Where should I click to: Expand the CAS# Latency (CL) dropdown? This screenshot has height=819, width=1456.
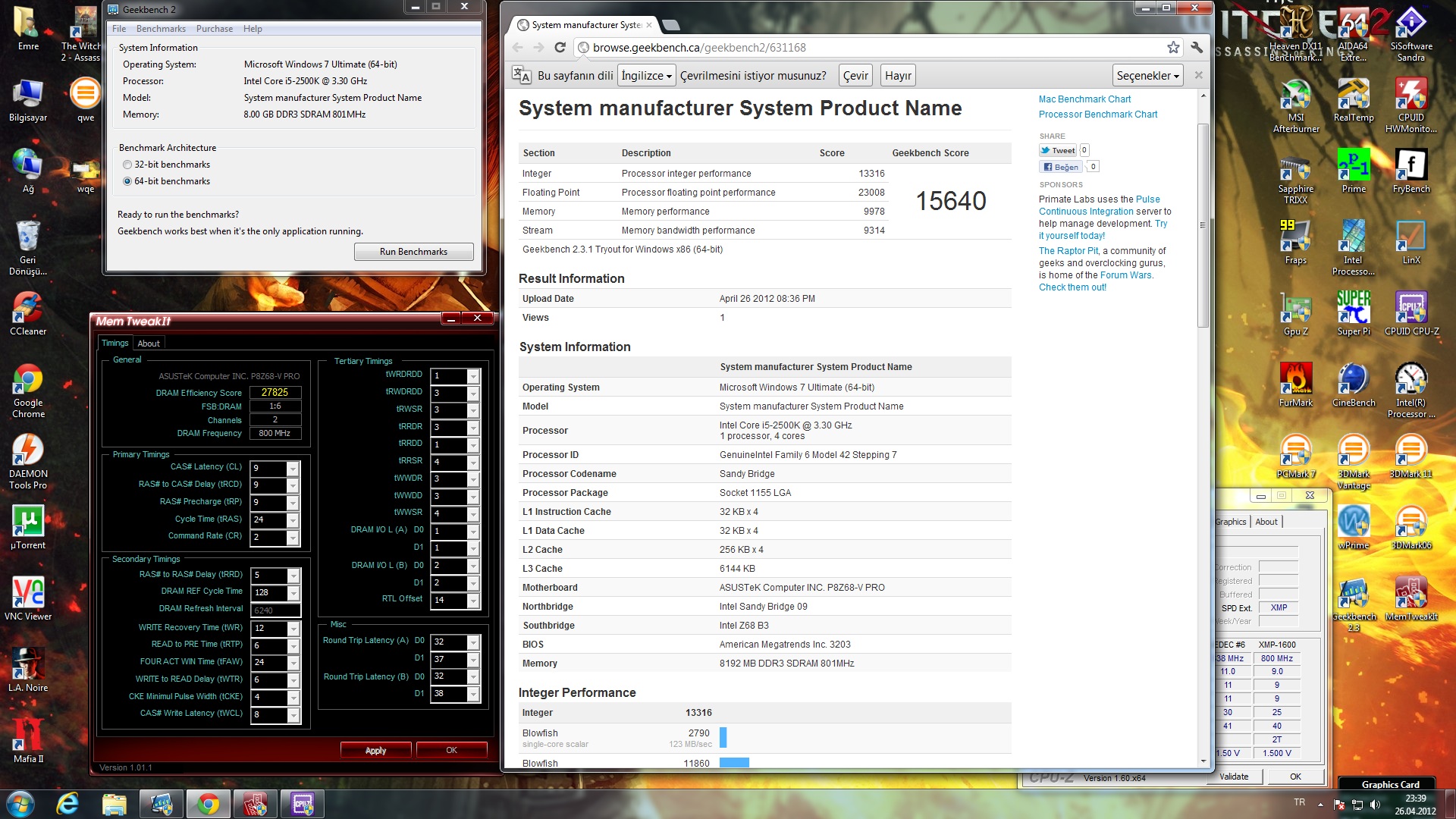293,468
